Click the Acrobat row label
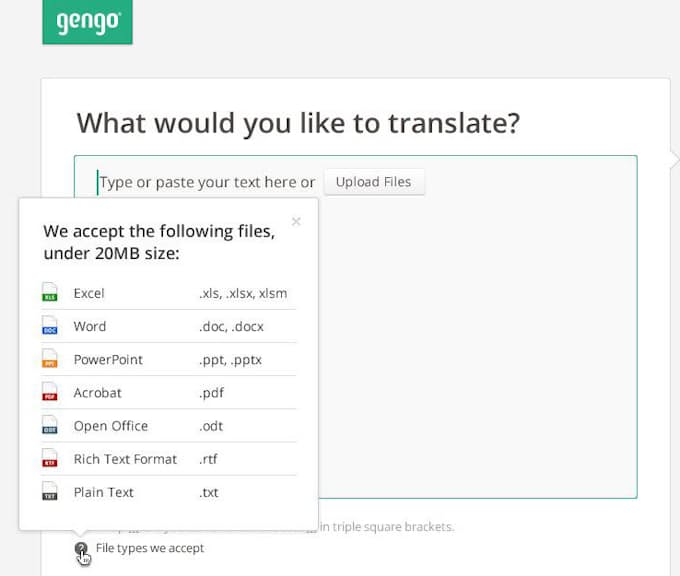This screenshot has height=576, width=680. [x=96, y=393]
